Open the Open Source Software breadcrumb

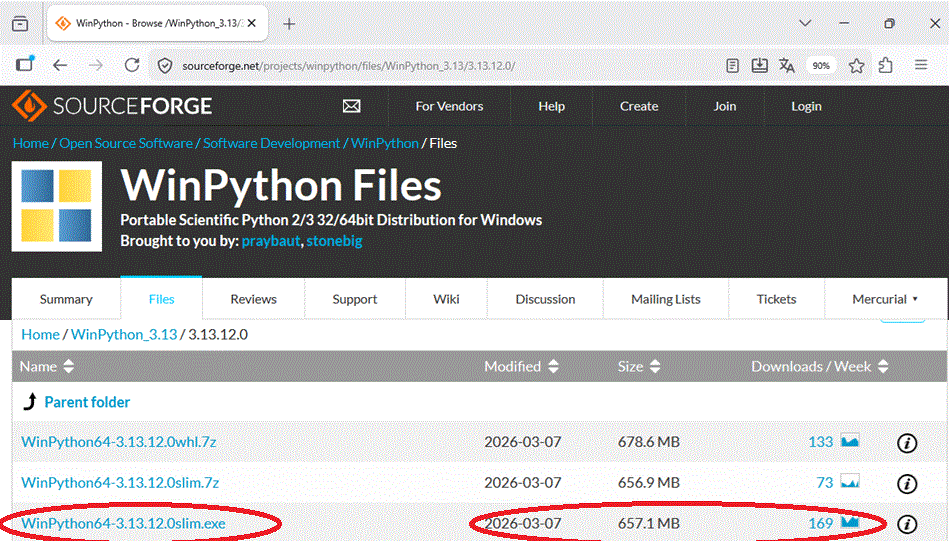click(126, 143)
